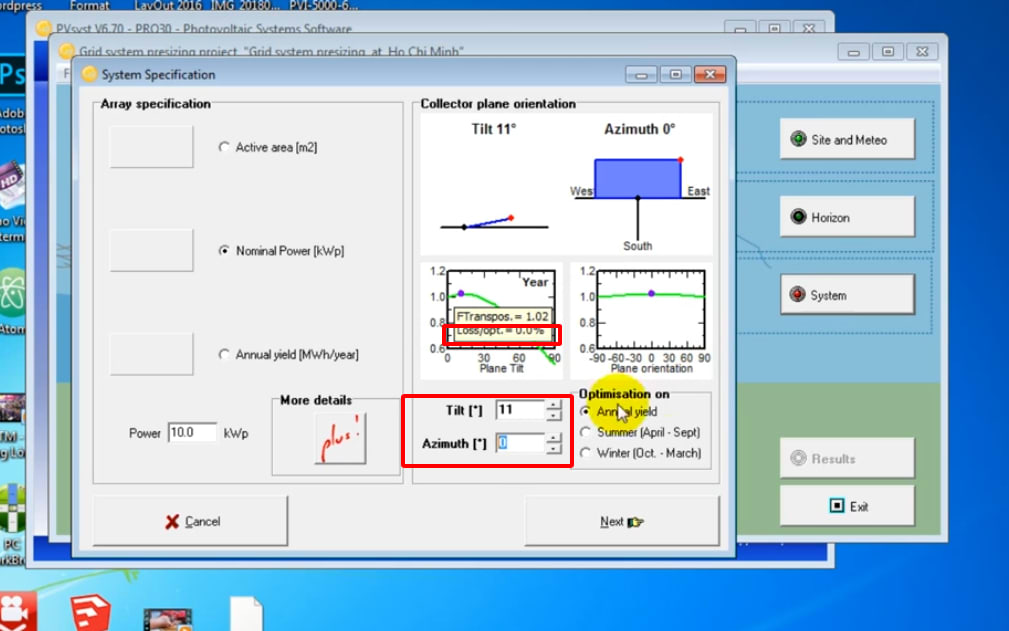Minimize the Grid system presizing project window
Screen dimensions: 1009x631
click(854, 51)
